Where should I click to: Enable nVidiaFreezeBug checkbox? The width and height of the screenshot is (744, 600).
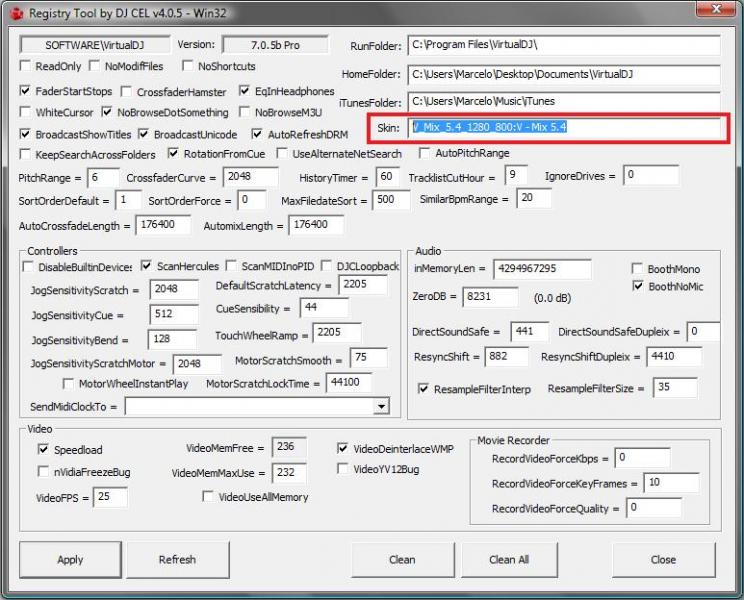coord(43,471)
